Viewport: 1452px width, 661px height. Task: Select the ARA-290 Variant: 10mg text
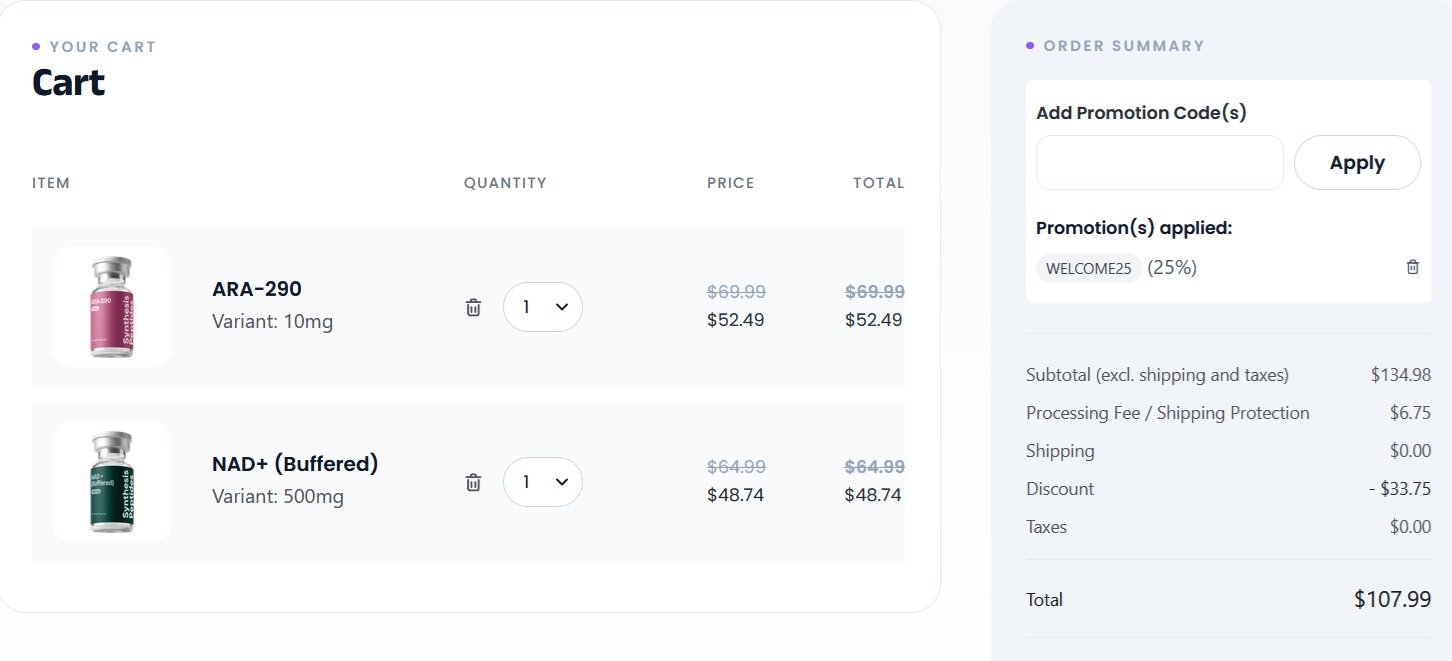point(273,321)
